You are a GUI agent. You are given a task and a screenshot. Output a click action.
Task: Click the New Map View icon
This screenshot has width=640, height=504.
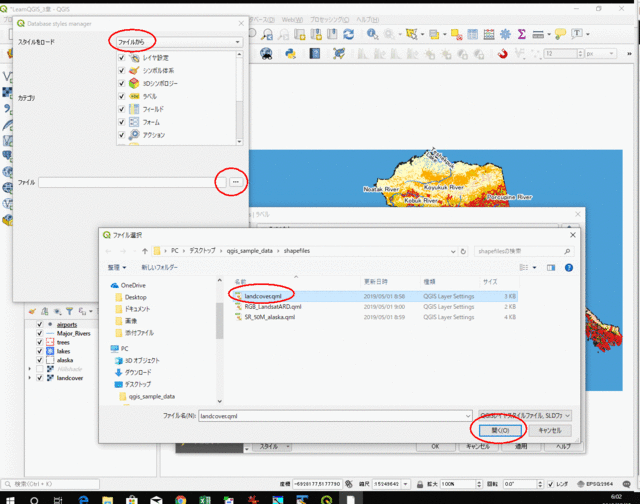[x=300, y=34]
